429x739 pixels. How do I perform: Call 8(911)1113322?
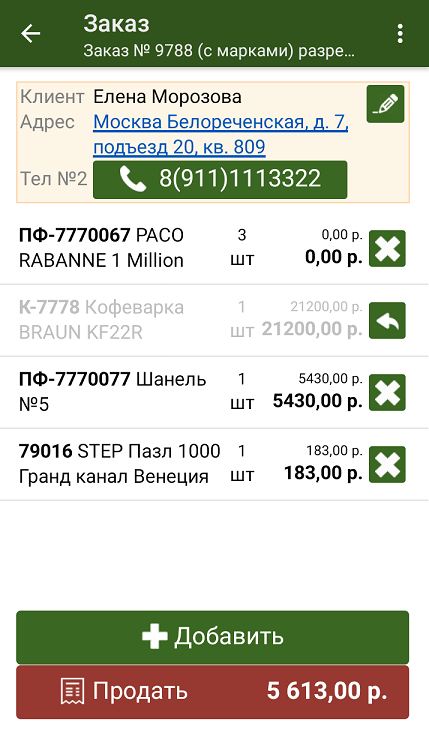[x=220, y=179]
